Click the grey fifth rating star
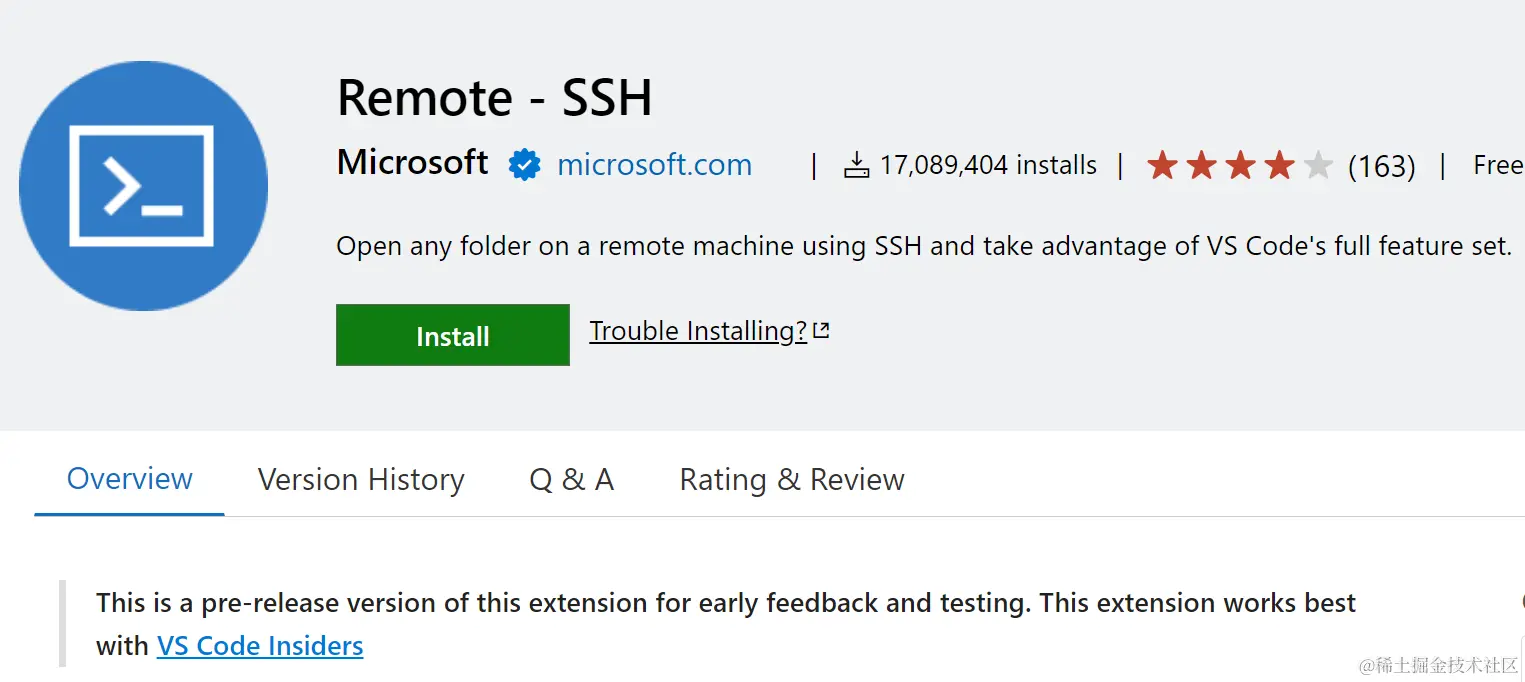Viewport: 1525px width, 682px height. pyautogui.click(x=1318, y=165)
